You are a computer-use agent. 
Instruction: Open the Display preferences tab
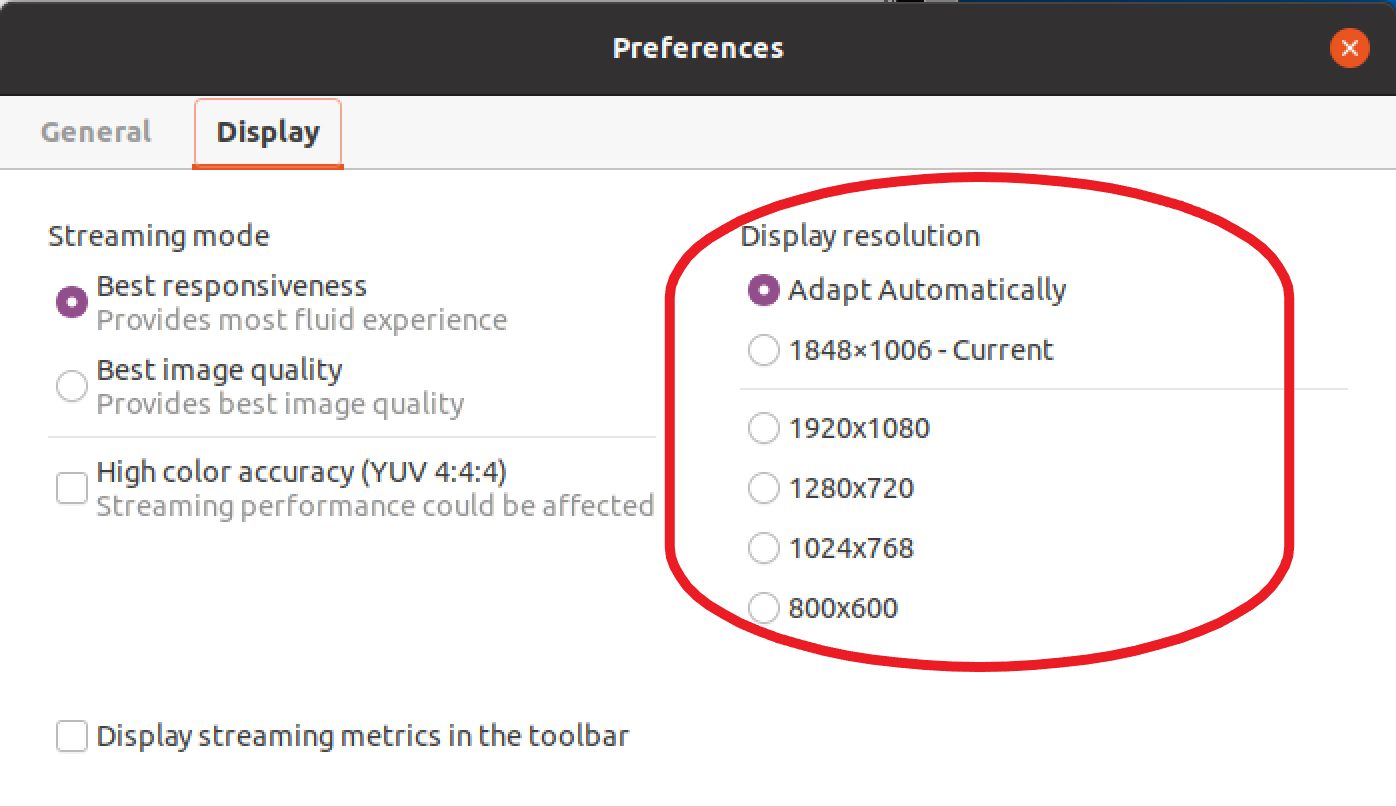click(267, 131)
